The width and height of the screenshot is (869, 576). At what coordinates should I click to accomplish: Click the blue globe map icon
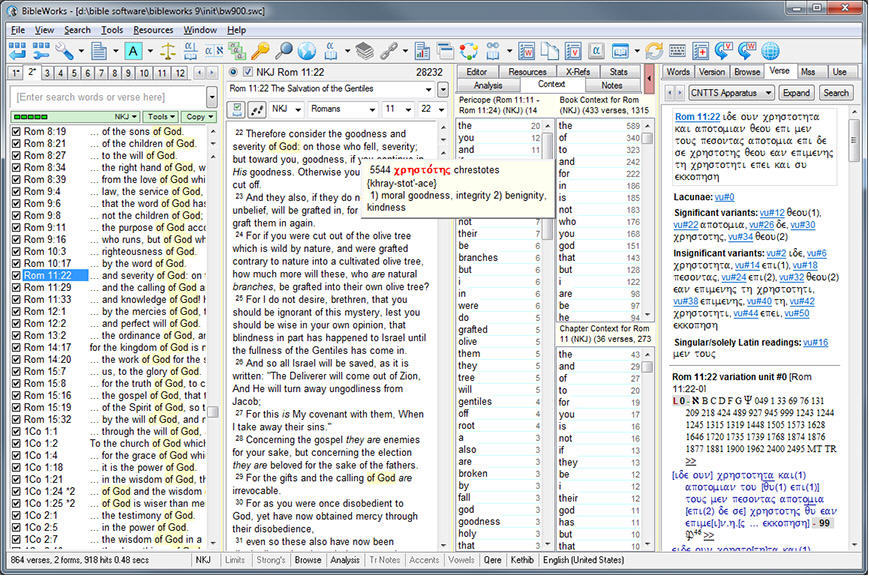(307, 51)
